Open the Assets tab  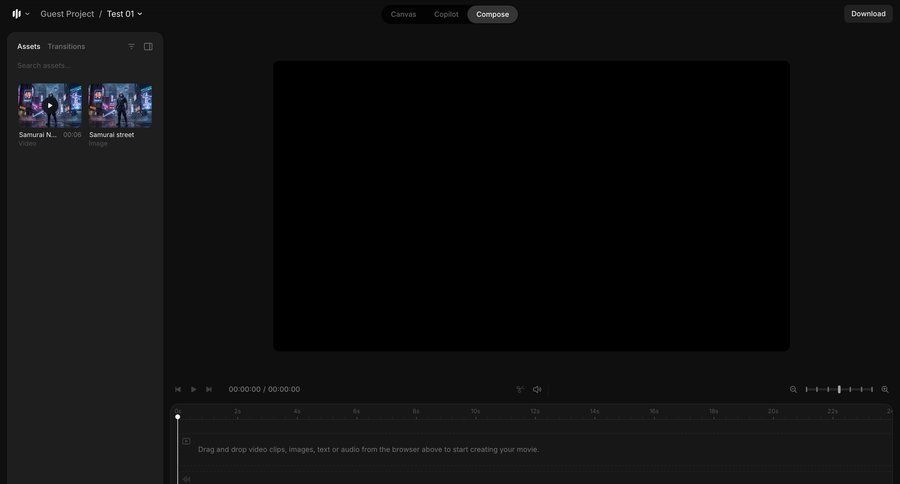29,47
